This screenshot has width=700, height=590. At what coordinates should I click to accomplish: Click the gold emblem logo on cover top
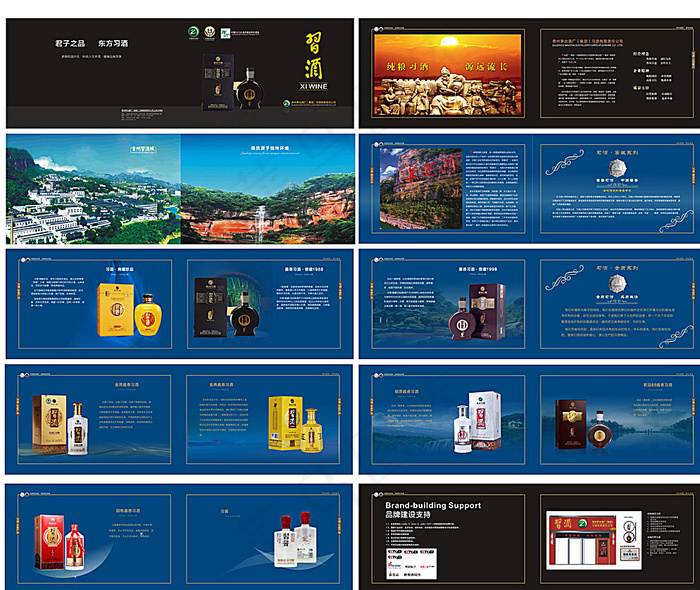point(210,32)
